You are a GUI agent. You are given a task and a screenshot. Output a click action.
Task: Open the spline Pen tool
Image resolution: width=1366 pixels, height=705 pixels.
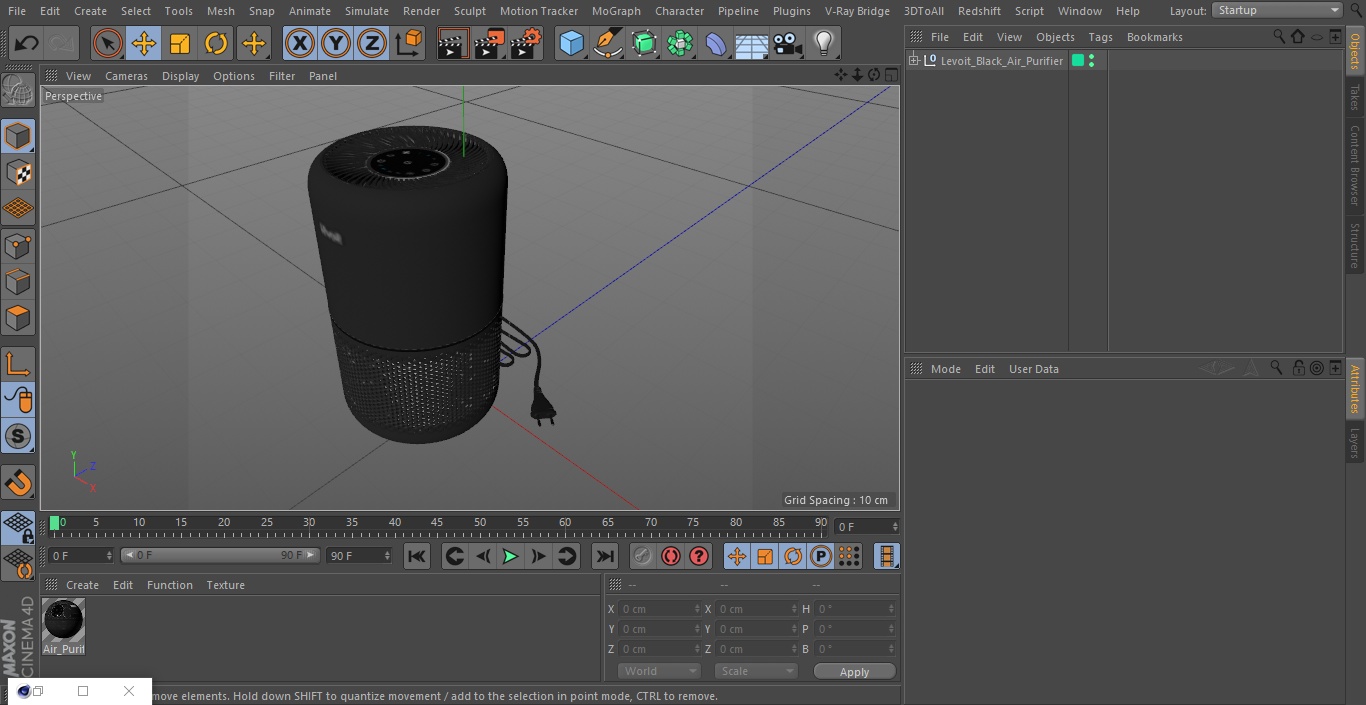(607, 43)
